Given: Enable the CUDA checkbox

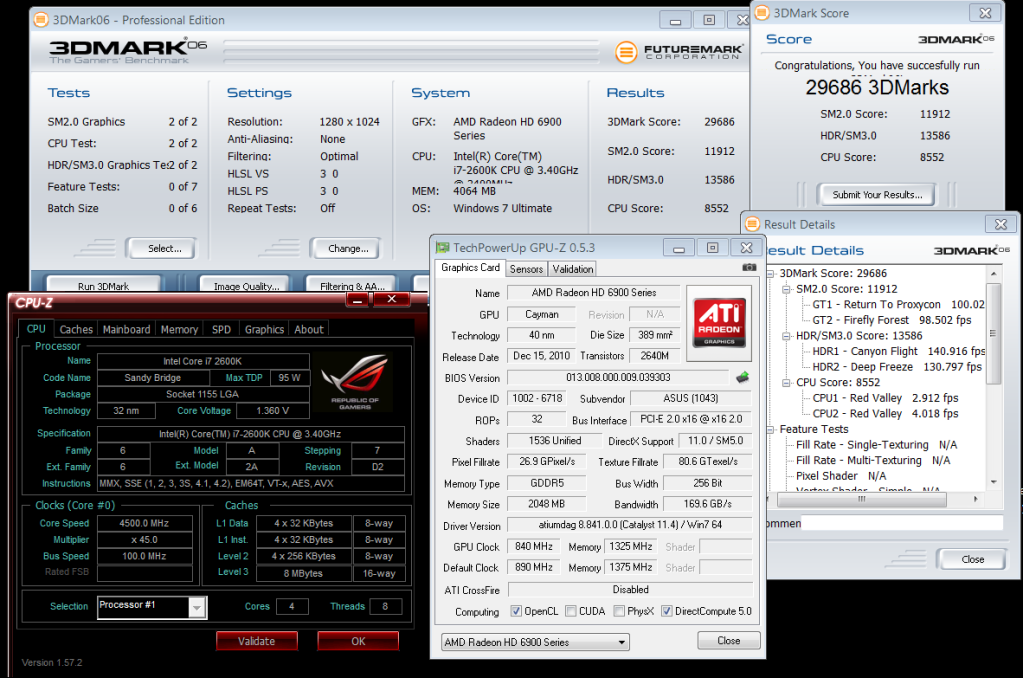Looking at the screenshot, I should point(570,611).
